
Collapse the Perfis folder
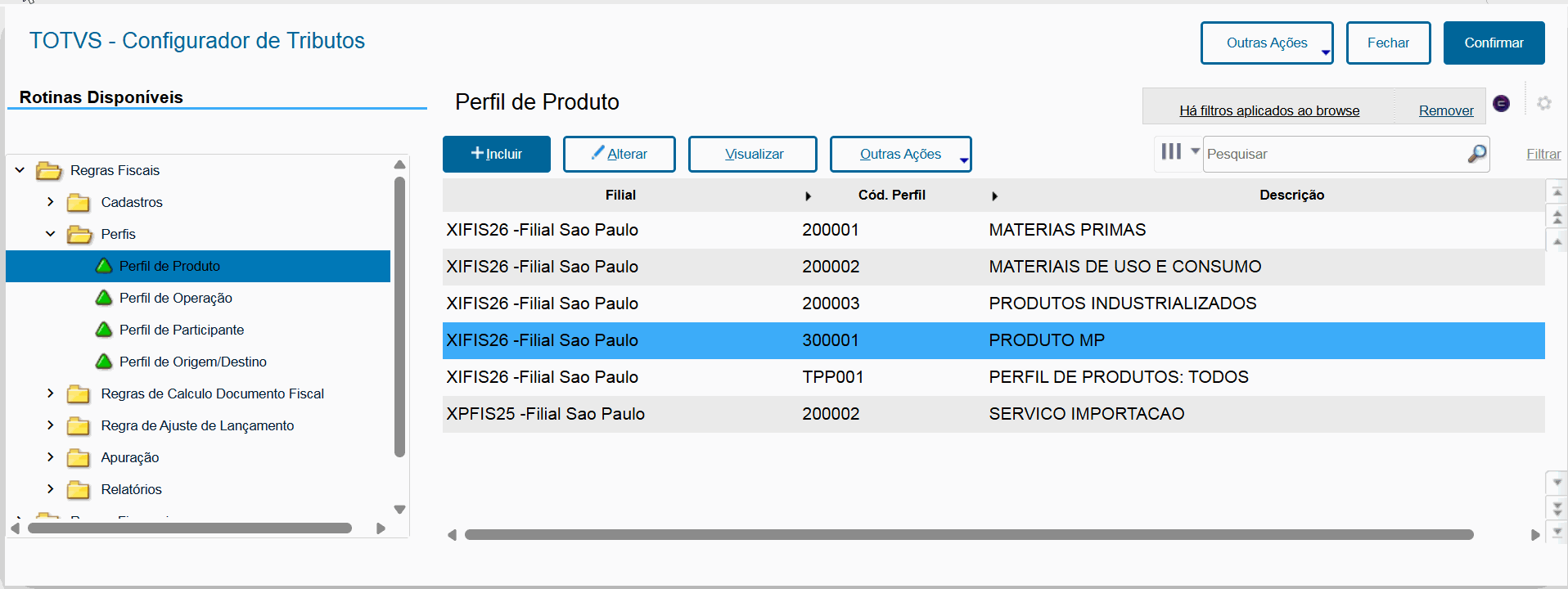click(51, 234)
